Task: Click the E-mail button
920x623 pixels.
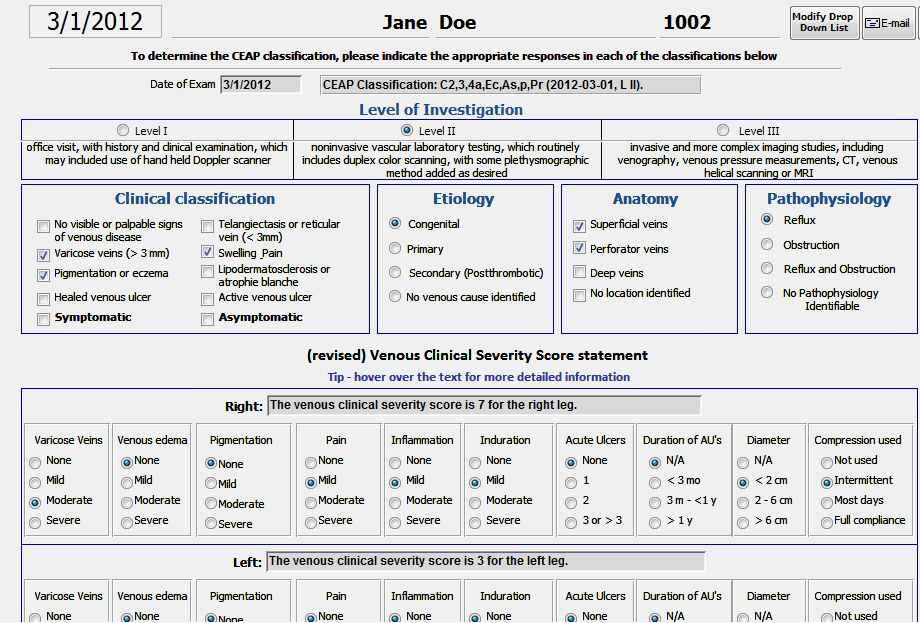Action: pos(888,23)
